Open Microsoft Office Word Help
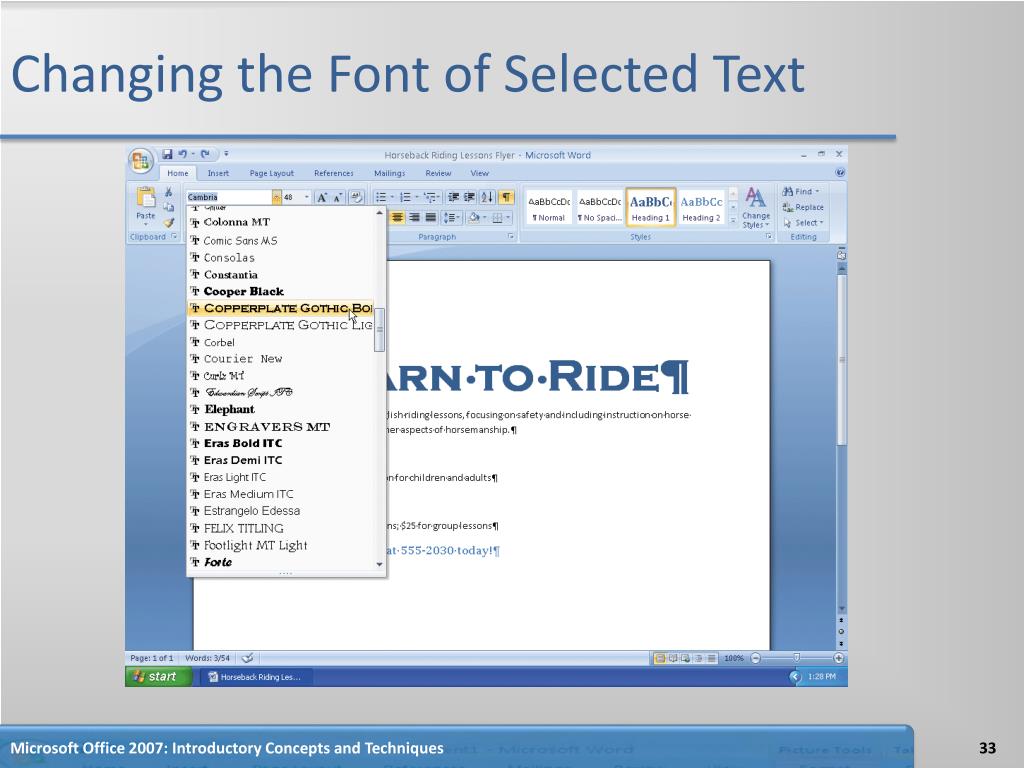 click(x=840, y=172)
